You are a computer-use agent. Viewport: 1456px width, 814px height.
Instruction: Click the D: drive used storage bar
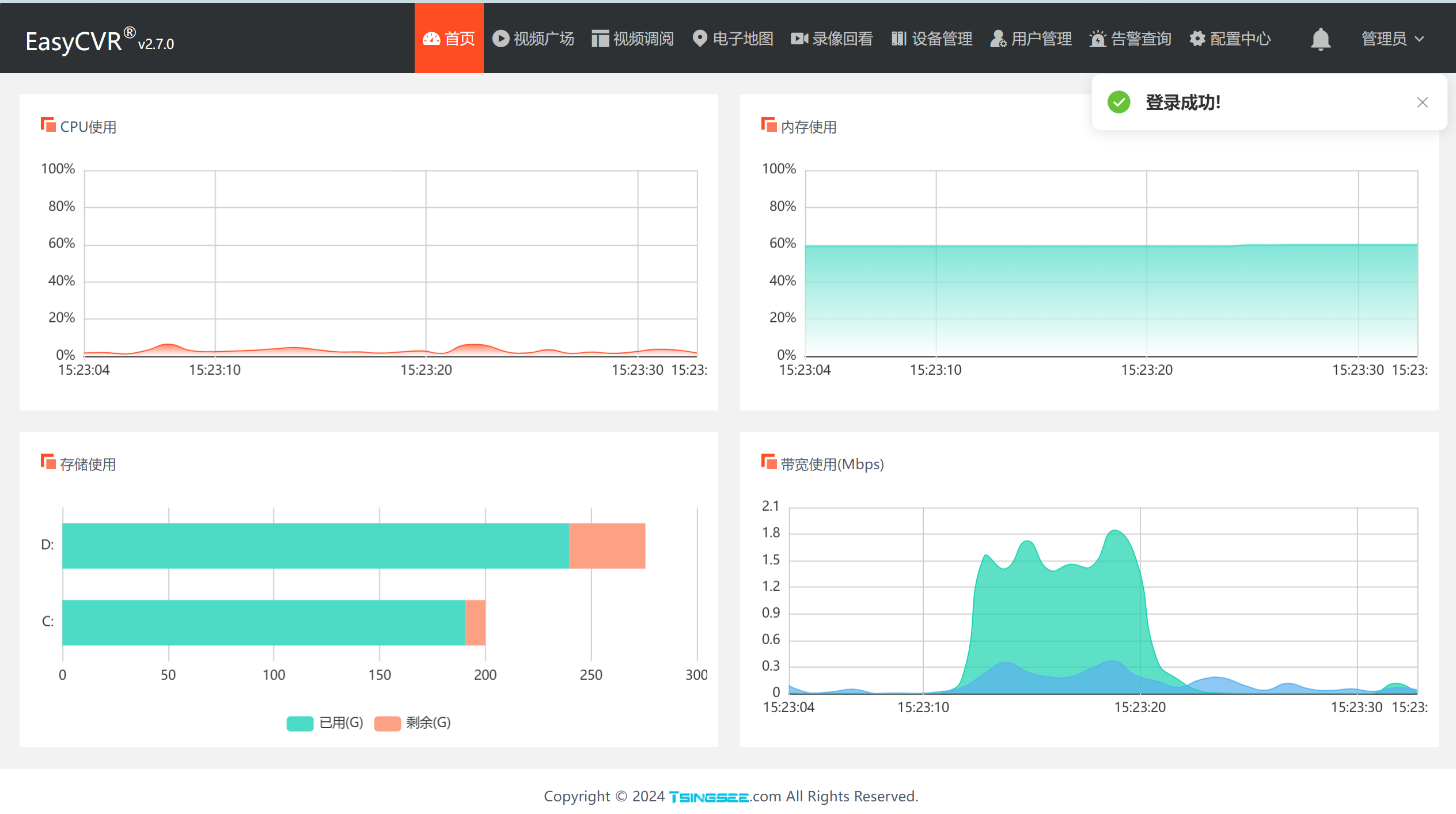coord(316,546)
